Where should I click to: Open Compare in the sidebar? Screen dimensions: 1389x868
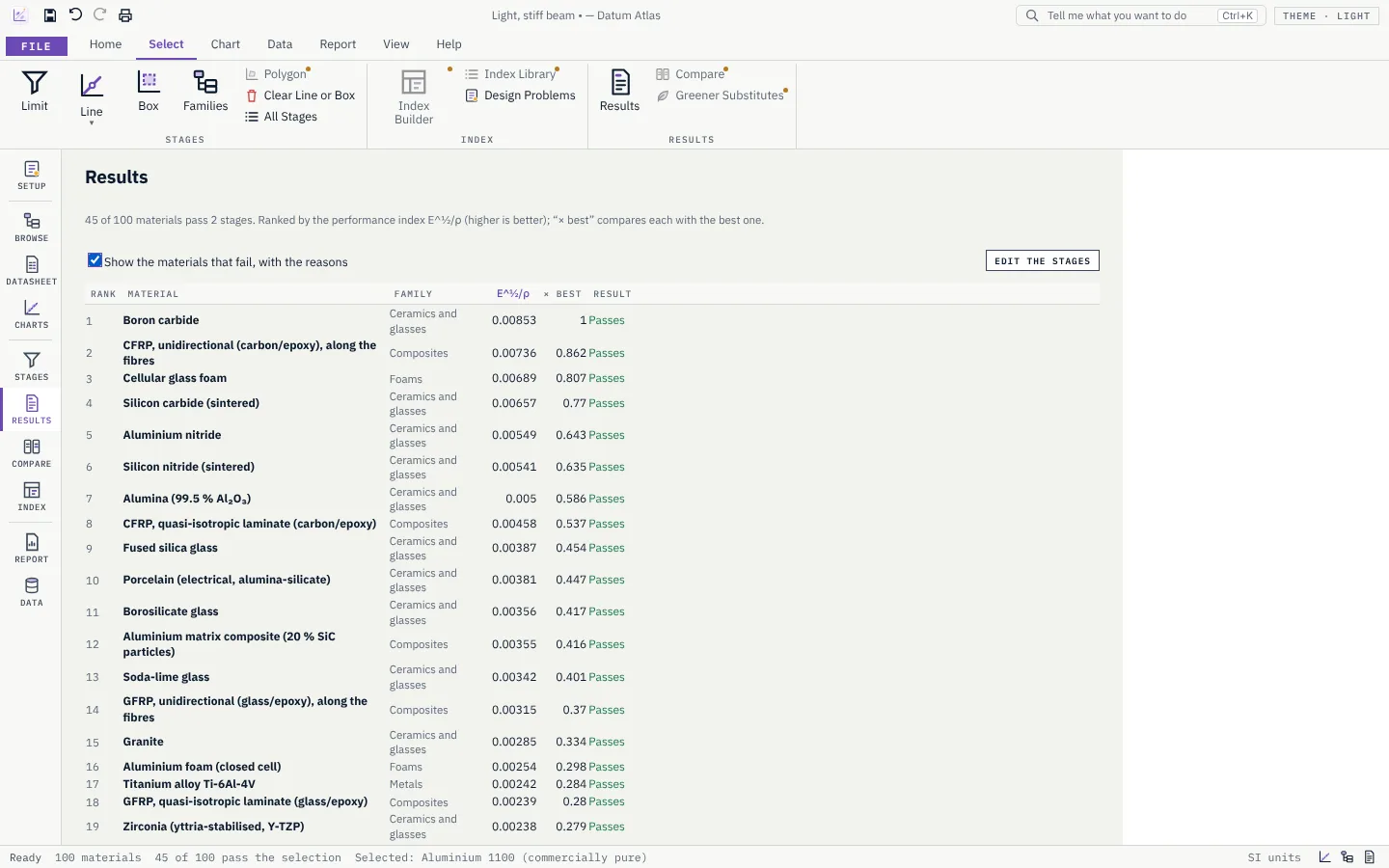coord(32,453)
